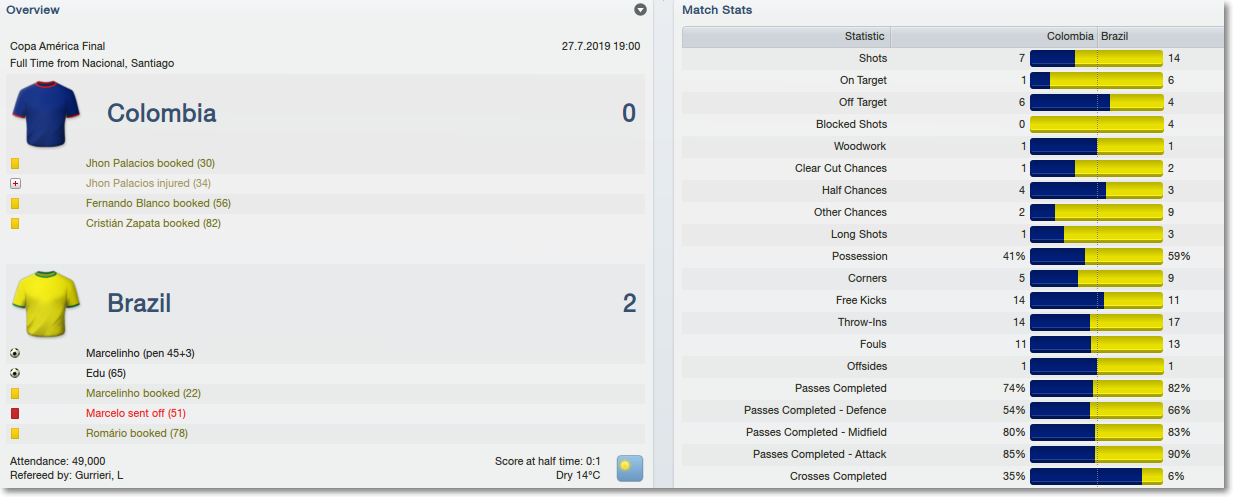Viewport: 1233px width, 497px height.
Task: Open the Overview panel dropdown arrow
Action: point(640,10)
